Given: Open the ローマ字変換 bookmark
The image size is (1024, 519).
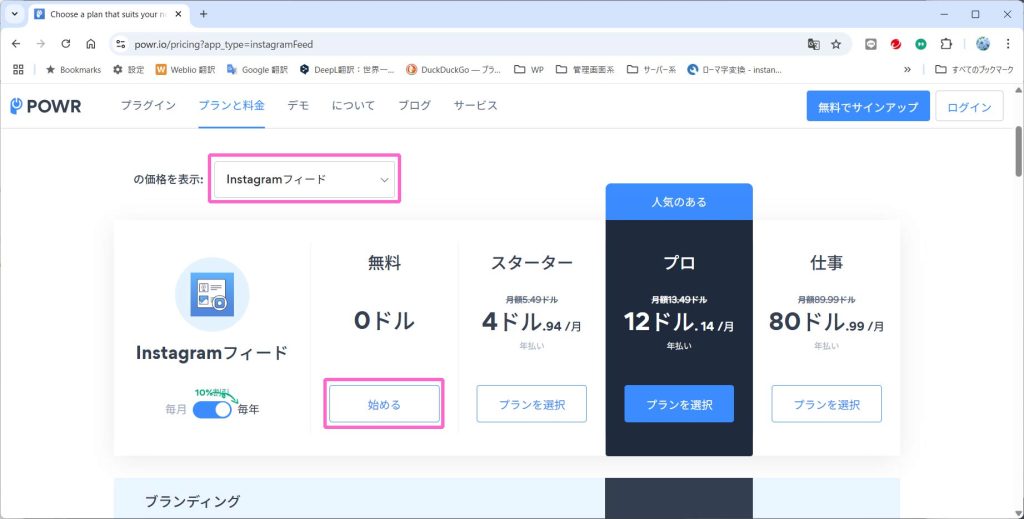Looking at the screenshot, I should pos(735,69).
